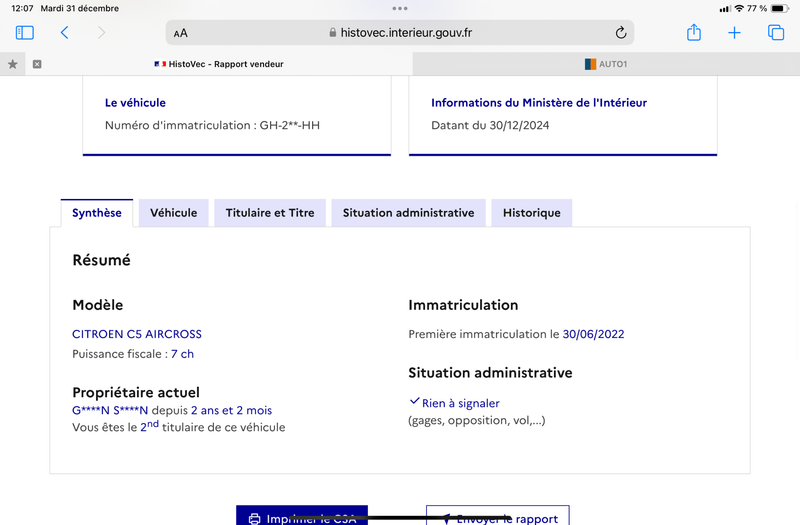
Task: Go back to previous page
Action: 64,33
